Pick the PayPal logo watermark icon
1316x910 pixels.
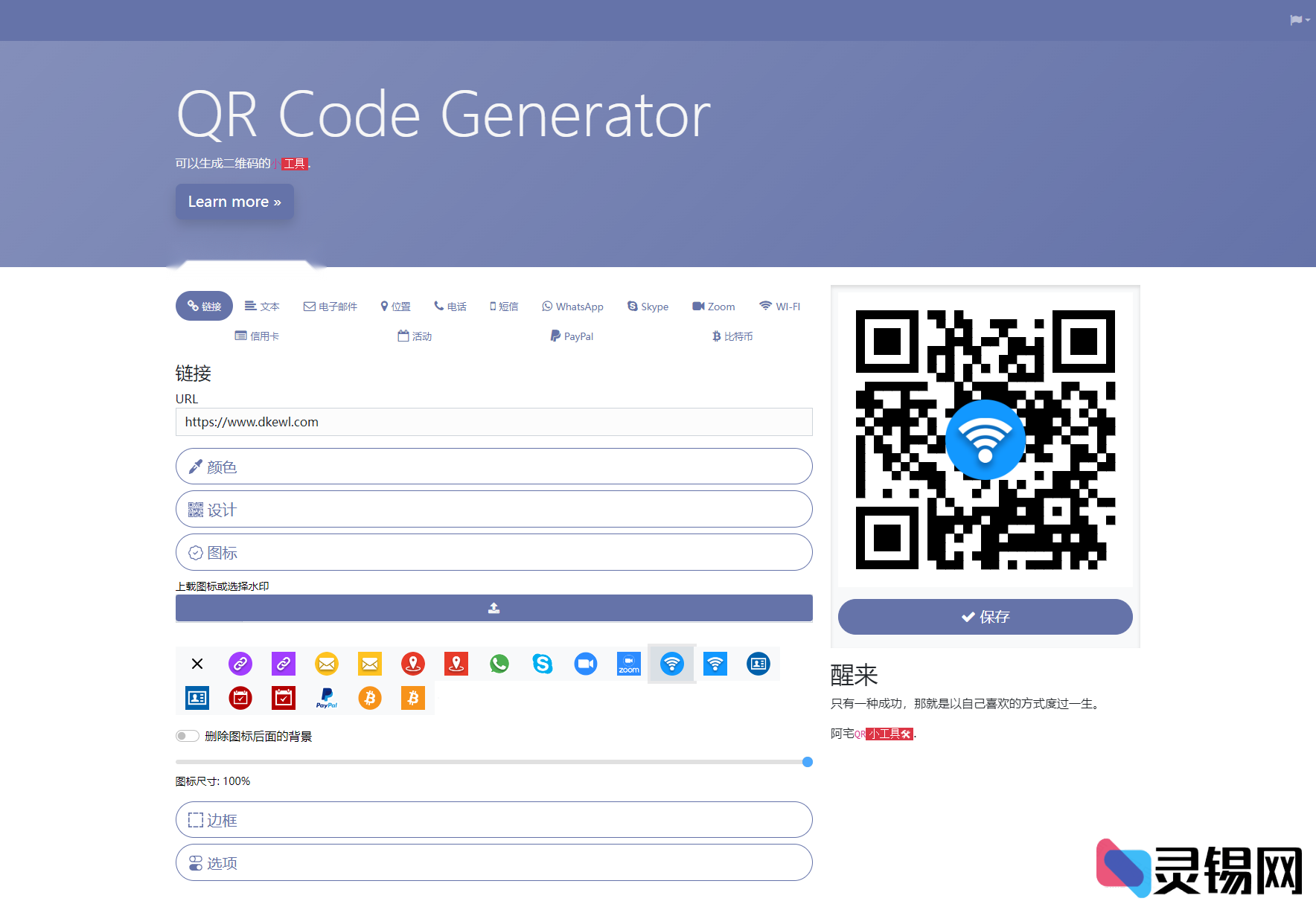327,698
